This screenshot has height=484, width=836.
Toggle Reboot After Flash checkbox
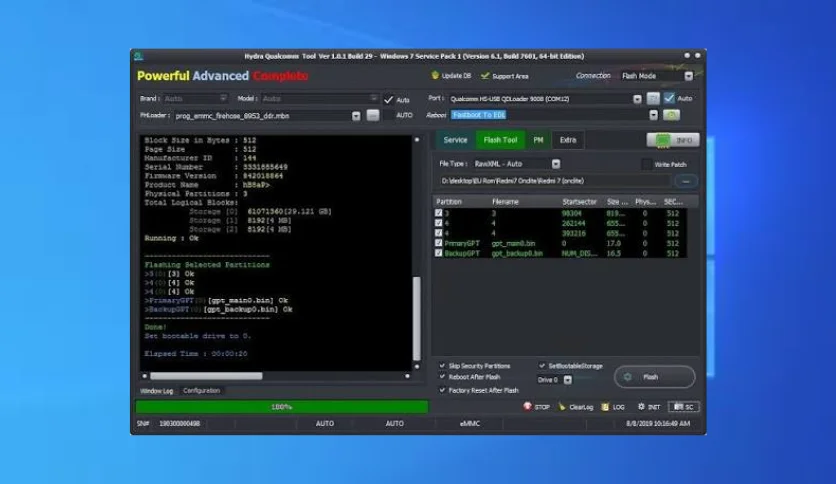point(442,377)
